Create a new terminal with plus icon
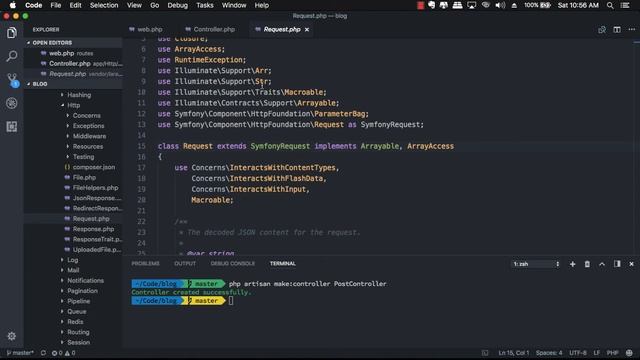This screenshot has width=640, height=360. (x=572, y=264)
